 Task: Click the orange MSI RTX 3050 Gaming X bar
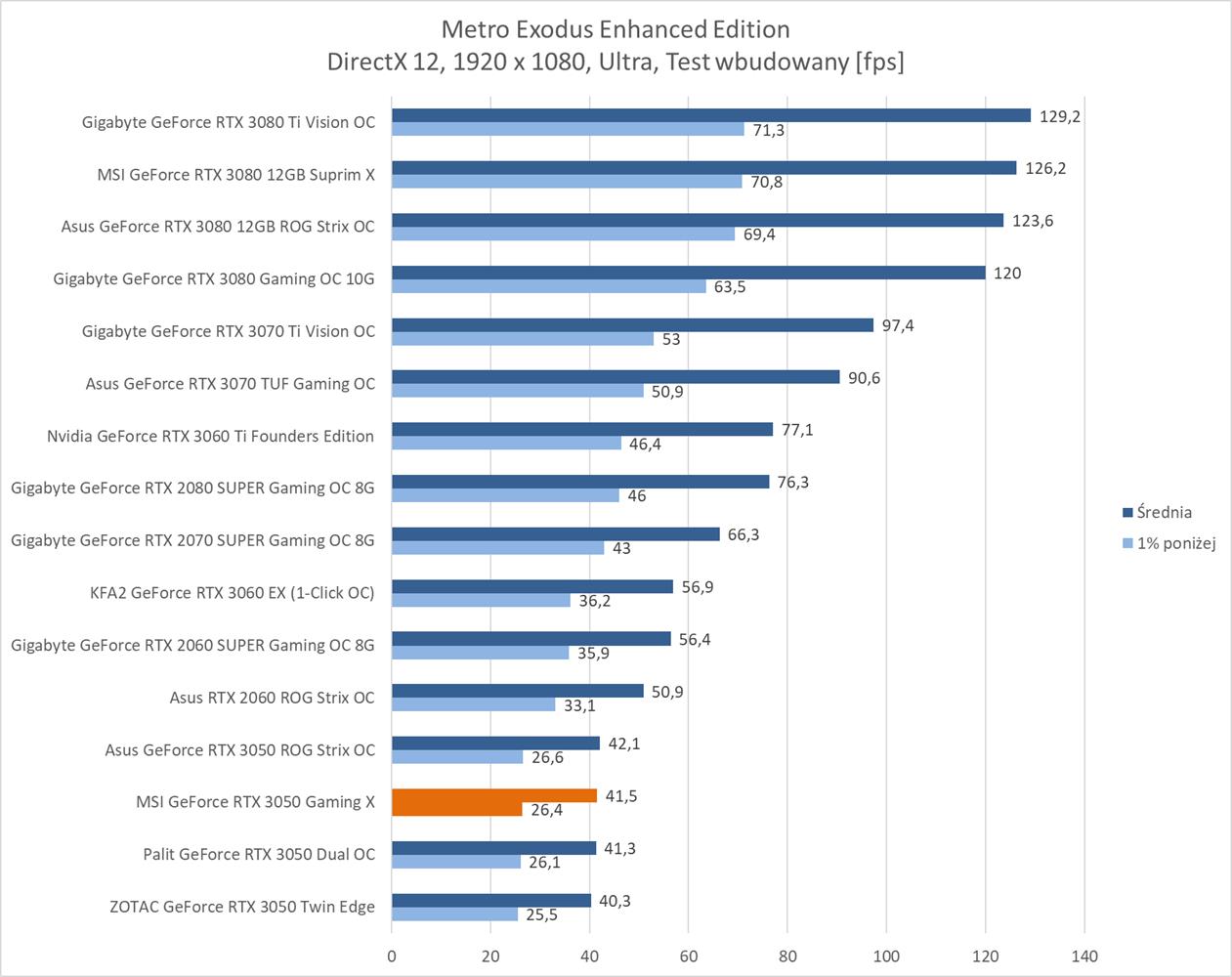pyautogui.click(x=493, y=796)
